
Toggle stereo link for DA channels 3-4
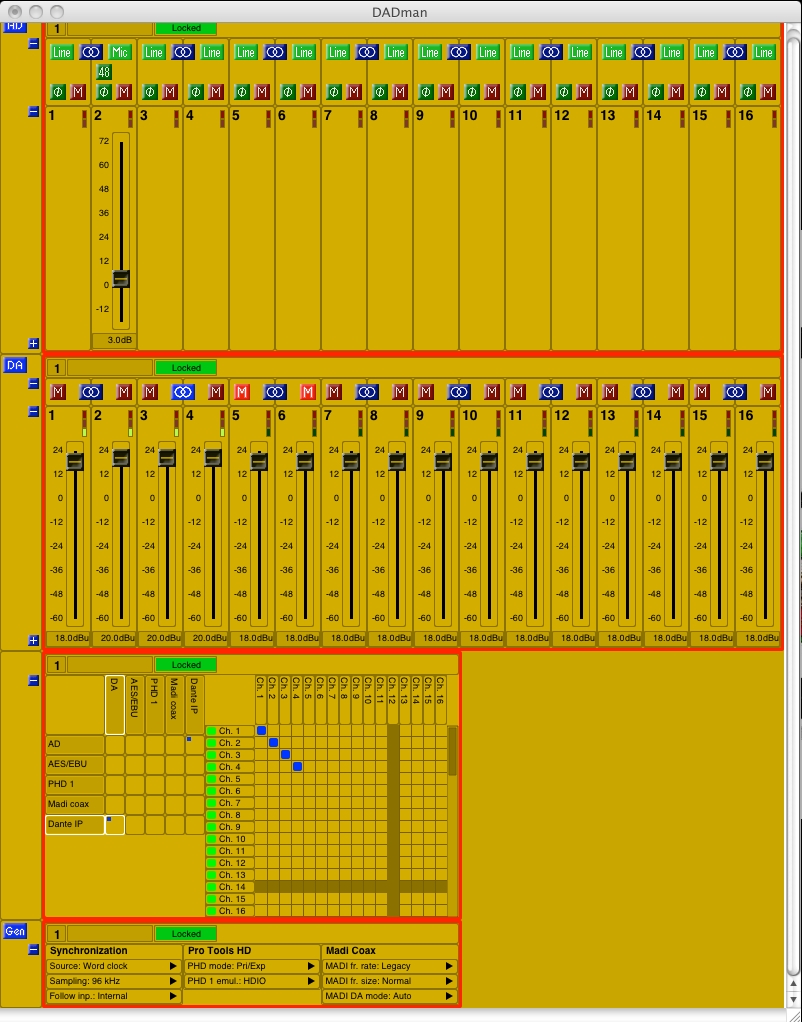183,391
